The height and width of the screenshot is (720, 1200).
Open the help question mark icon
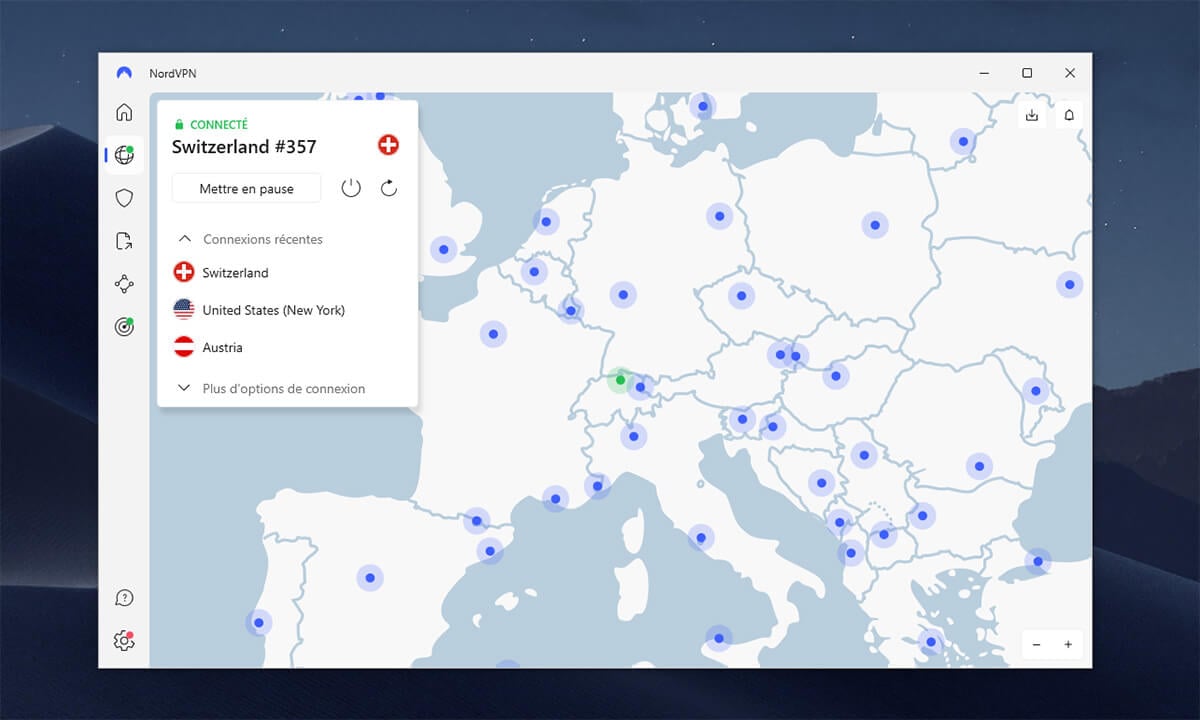pos(124,598)
